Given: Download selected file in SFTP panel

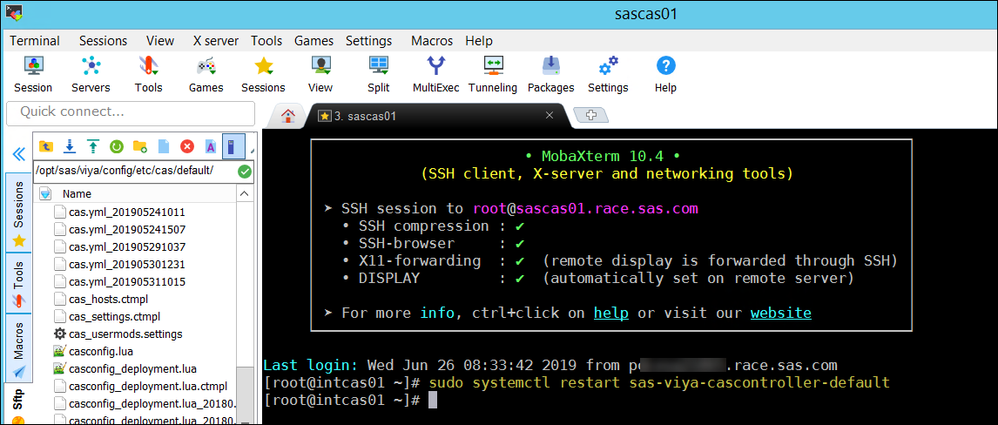Looking at the screenshot, I should [70, 147].
